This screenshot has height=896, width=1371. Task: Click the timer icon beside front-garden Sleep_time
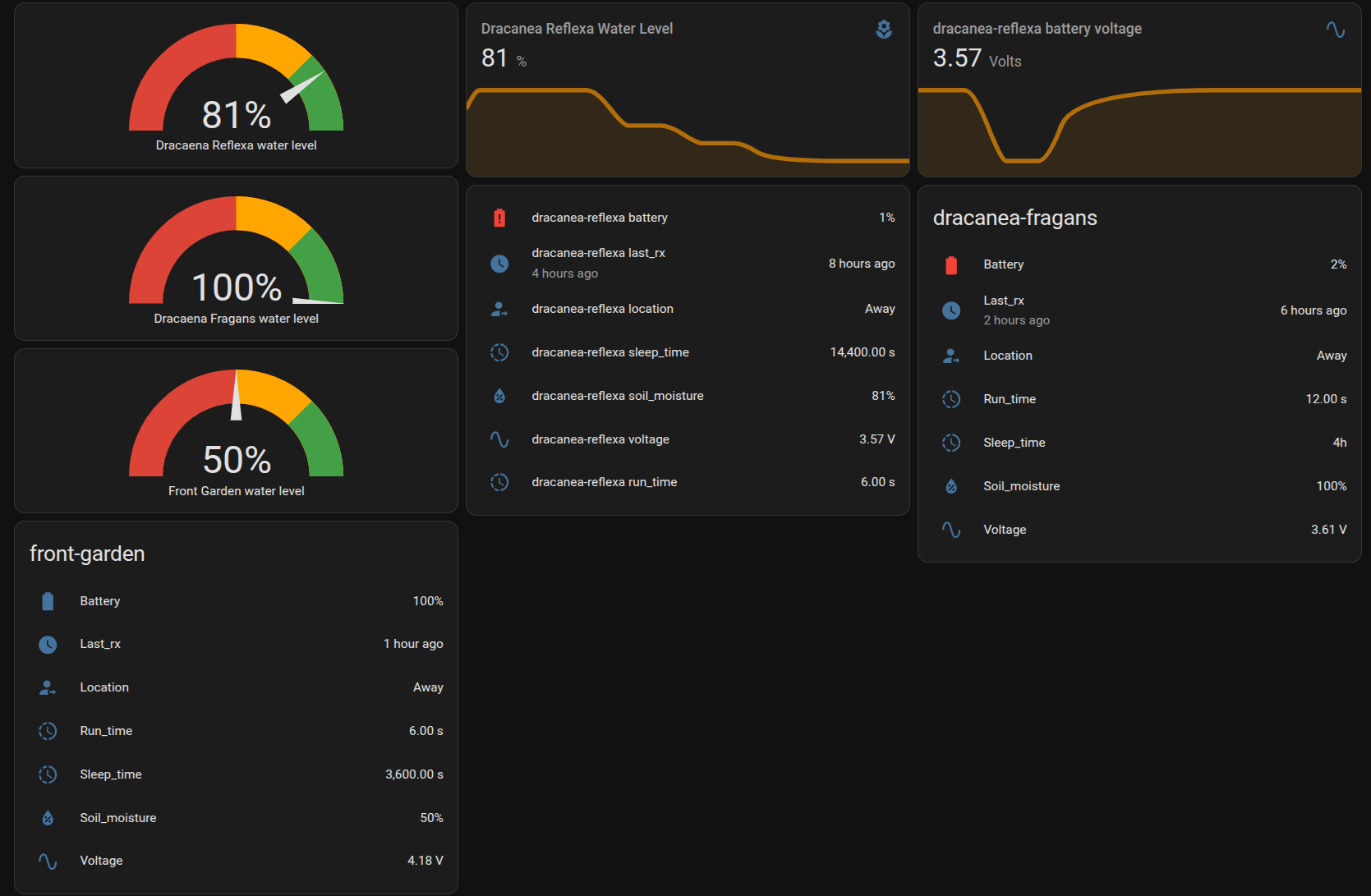pyautogui.click(x=48, y=774)
